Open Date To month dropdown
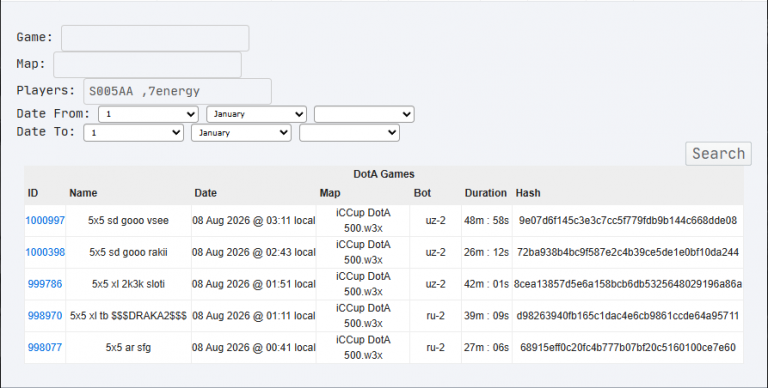768x388 pixels. [241, 133]
